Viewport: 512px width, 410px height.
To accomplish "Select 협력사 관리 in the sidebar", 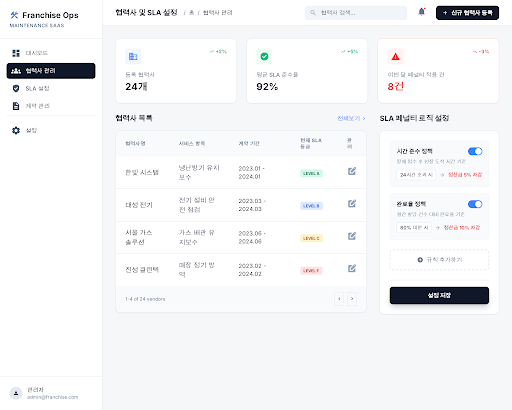I will [x=51, y=71].
